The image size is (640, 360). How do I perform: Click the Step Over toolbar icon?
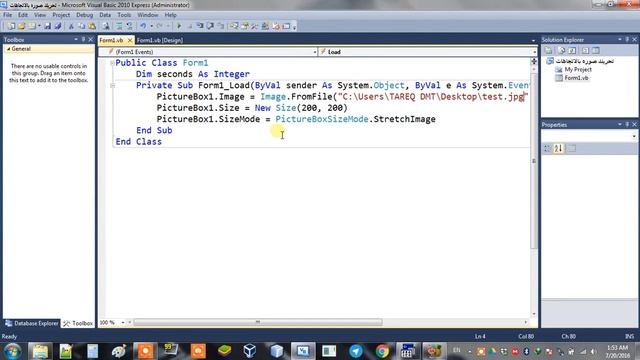click(x=210, y=26)
